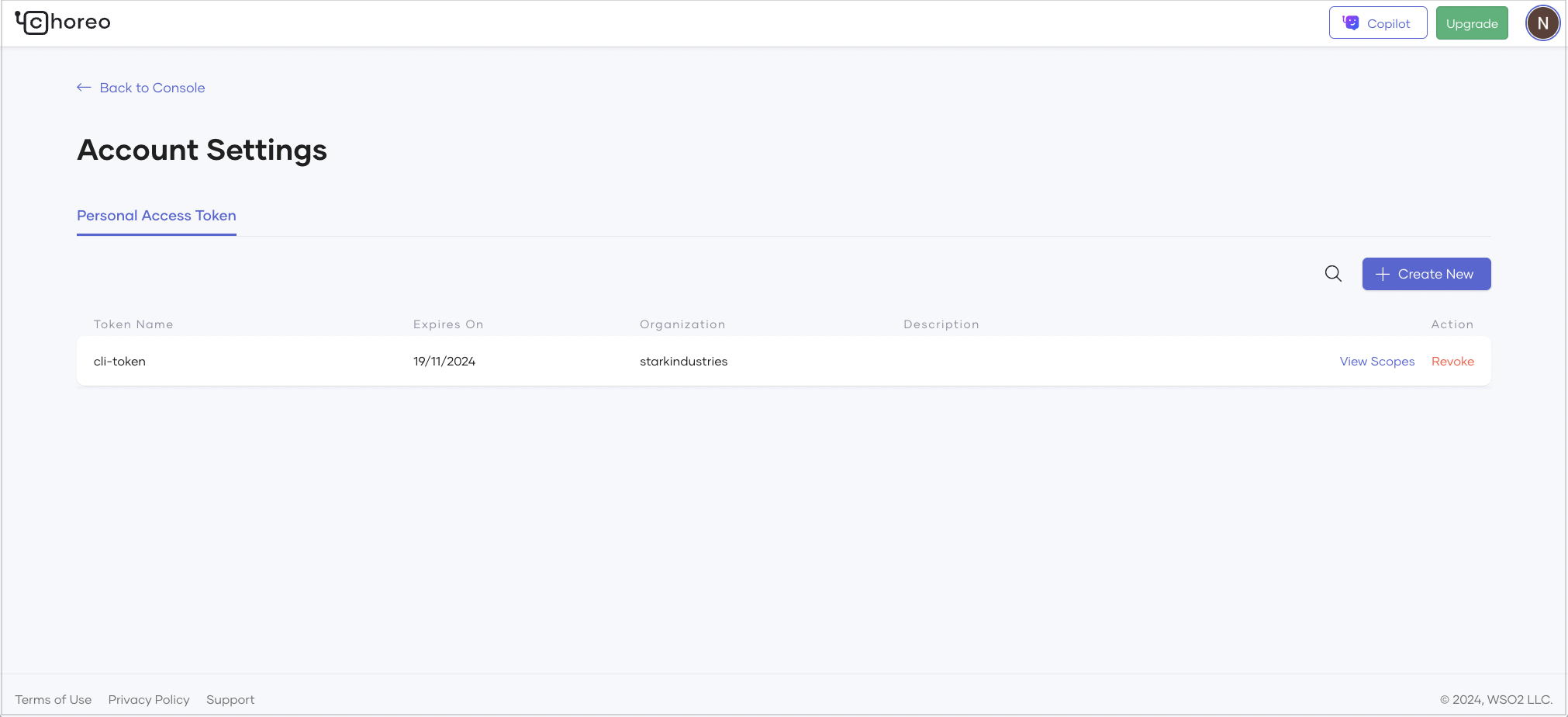Click the Upgrade button
1568x717 pixels.
pos(1471,23)
